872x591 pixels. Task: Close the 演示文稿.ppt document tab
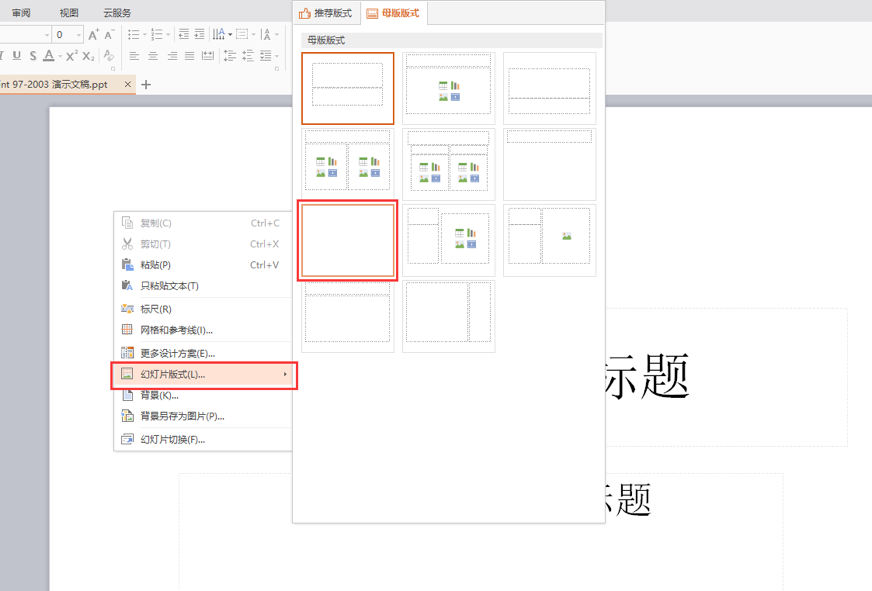[x=127, y=84]
